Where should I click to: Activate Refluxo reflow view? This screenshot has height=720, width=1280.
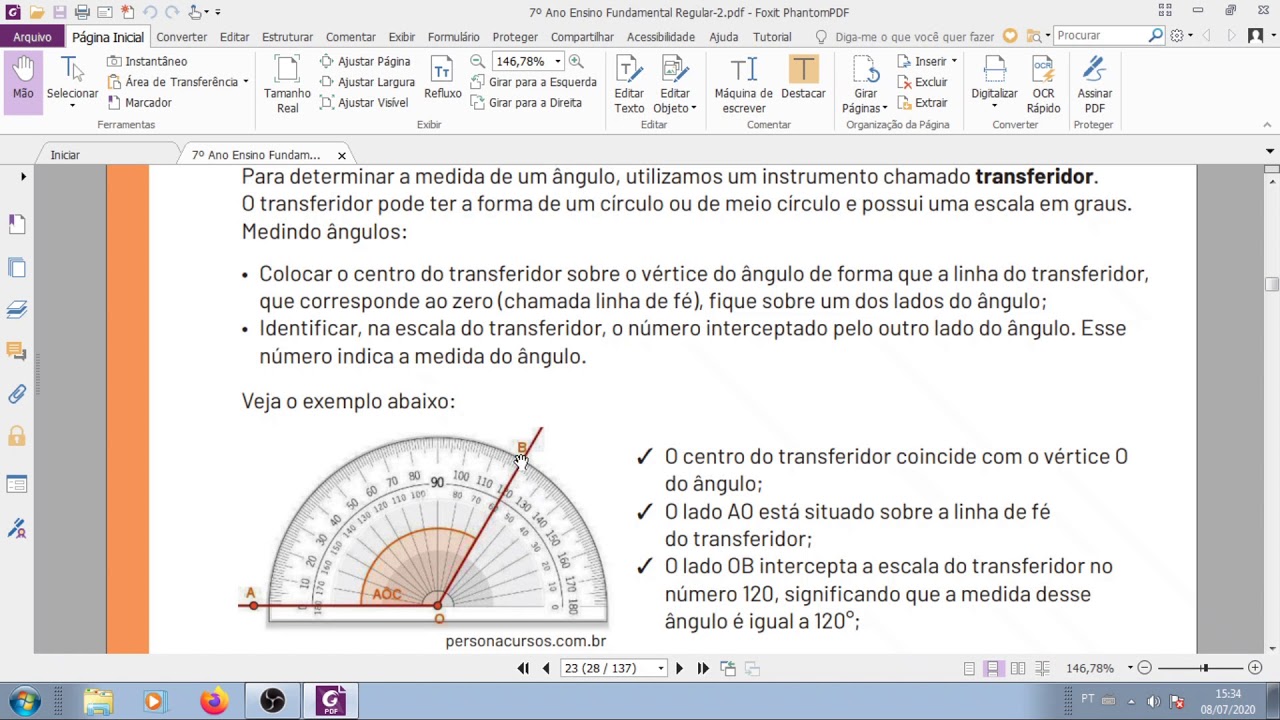(442, 79)
